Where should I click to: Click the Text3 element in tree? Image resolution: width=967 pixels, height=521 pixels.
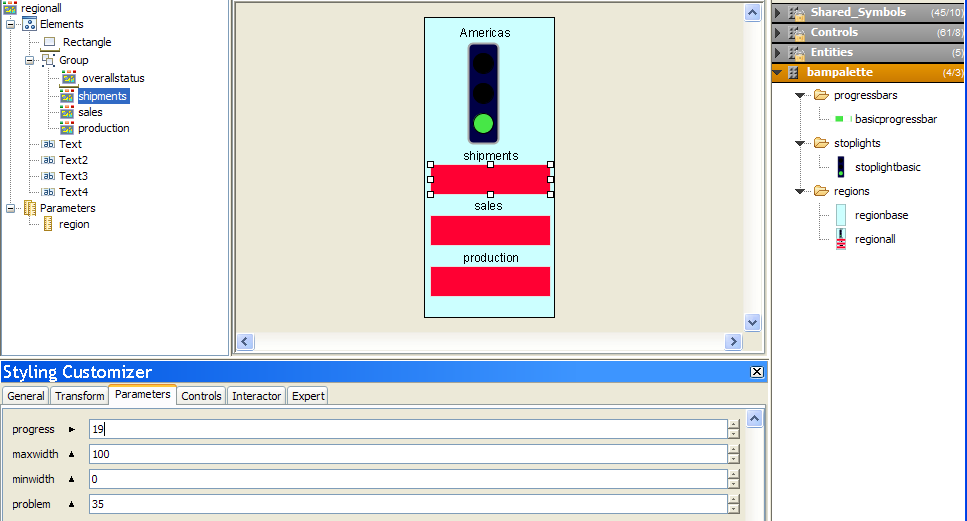click(73, 176)
